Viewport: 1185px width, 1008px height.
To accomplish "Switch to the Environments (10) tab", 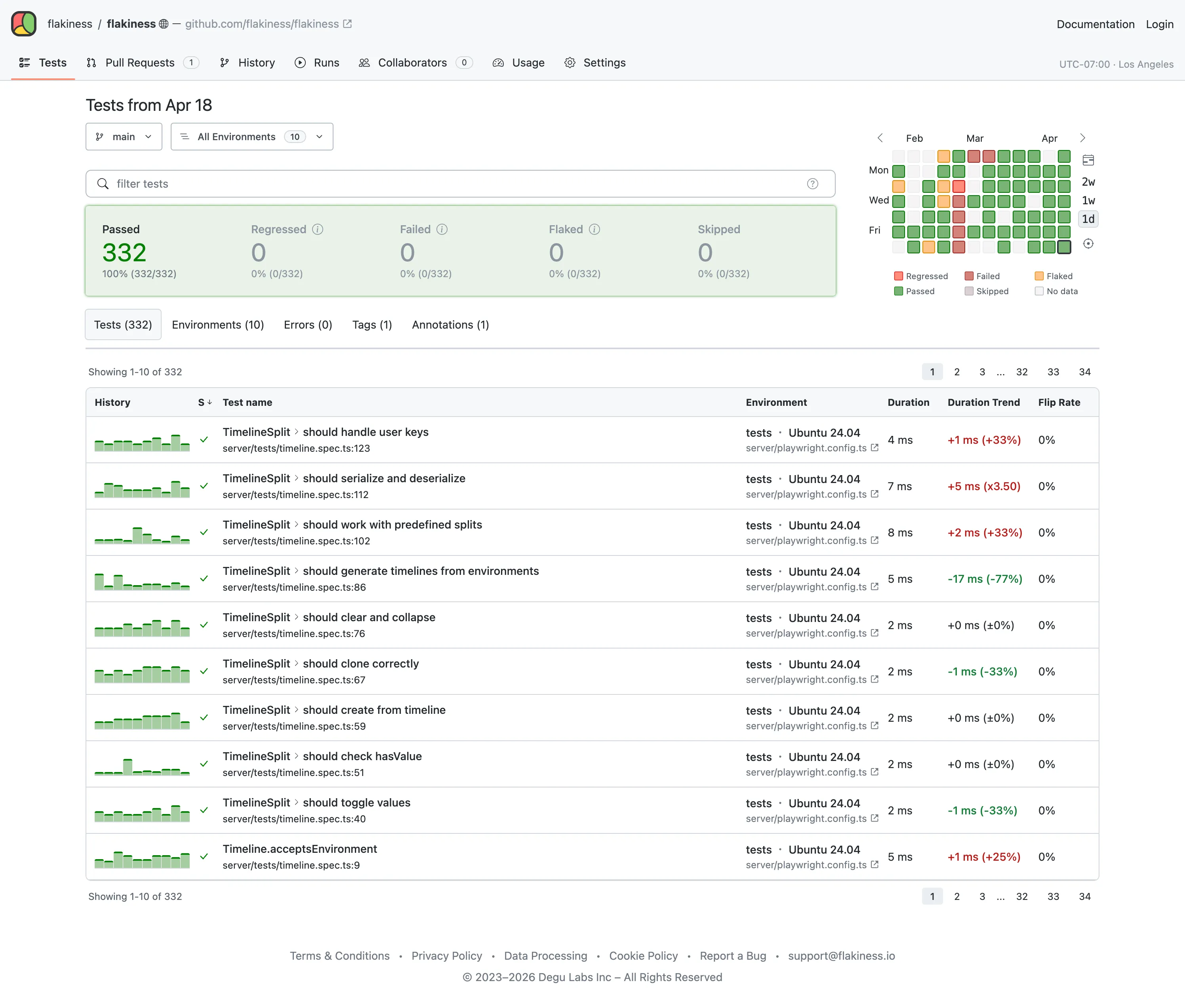I will 218,325.
